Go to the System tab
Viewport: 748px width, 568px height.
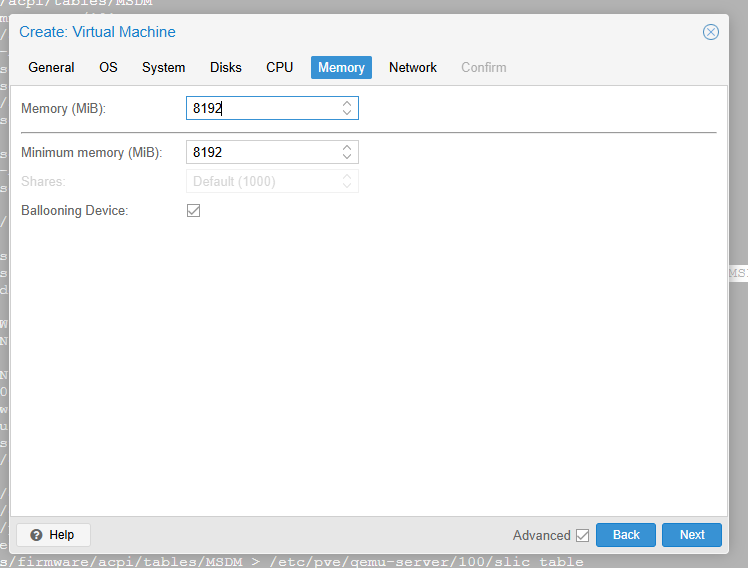[x=163, y=67]
